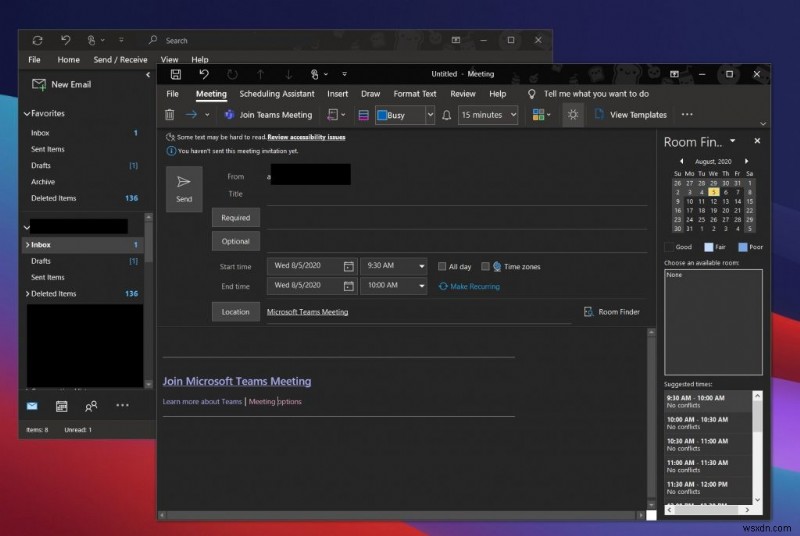Open the Busy show-as dropdown
Screen dimensions: 800x536
(x=430, y=115)
